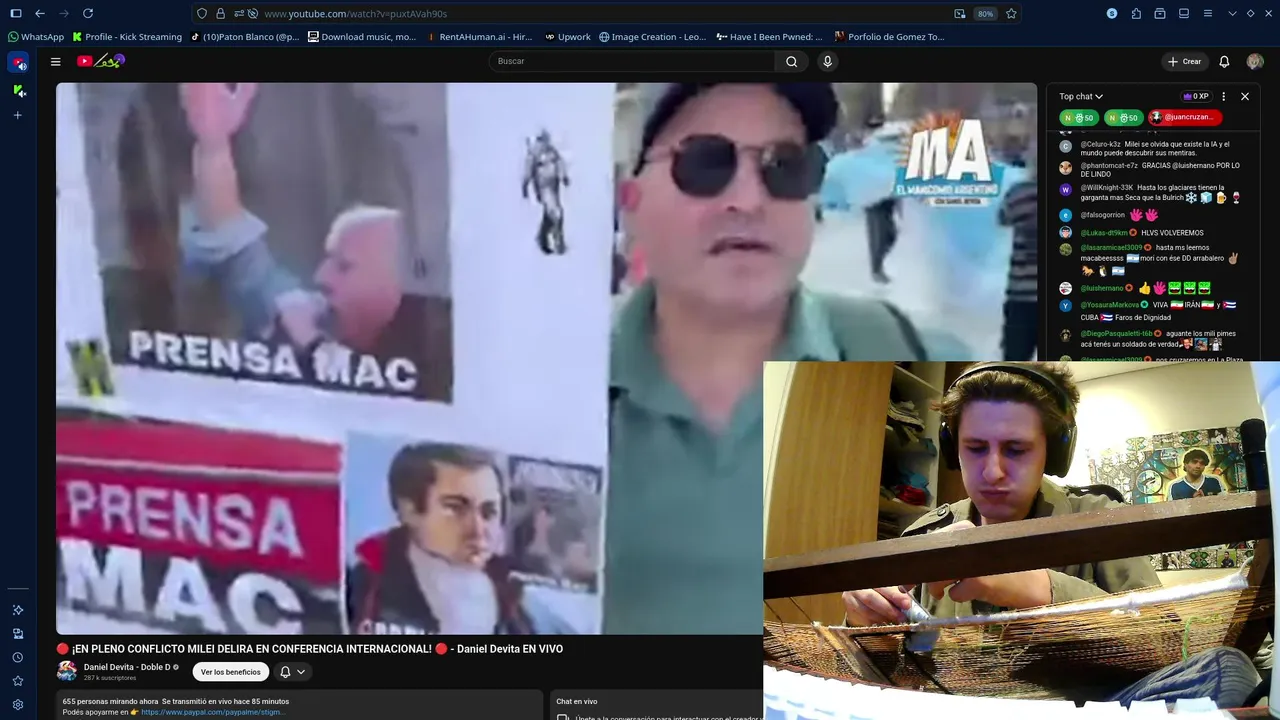Open the RentAHuman.ai bookmark
1280x720 pixels.
[479, 37]
